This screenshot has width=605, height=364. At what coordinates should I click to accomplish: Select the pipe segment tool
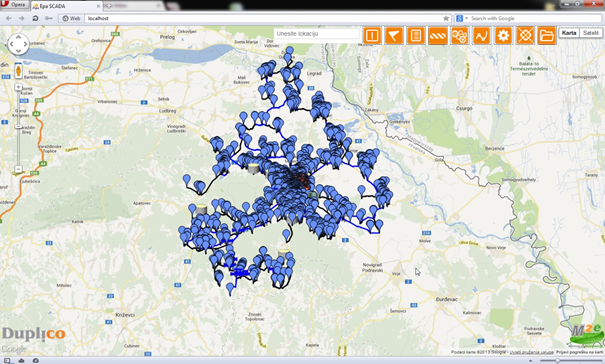(438, 36)
